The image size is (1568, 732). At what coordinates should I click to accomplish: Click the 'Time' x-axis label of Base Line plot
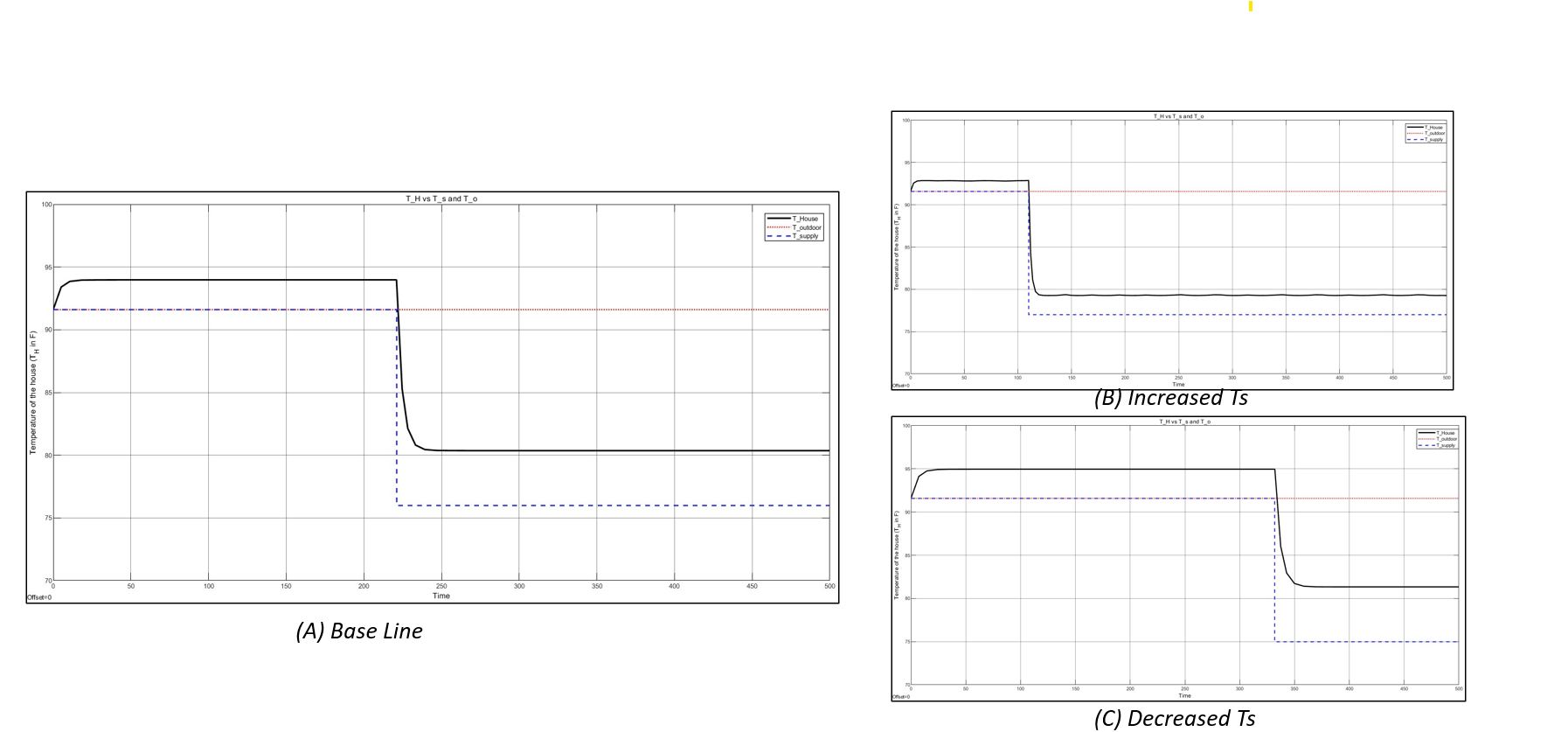click(x=441, y=596)
